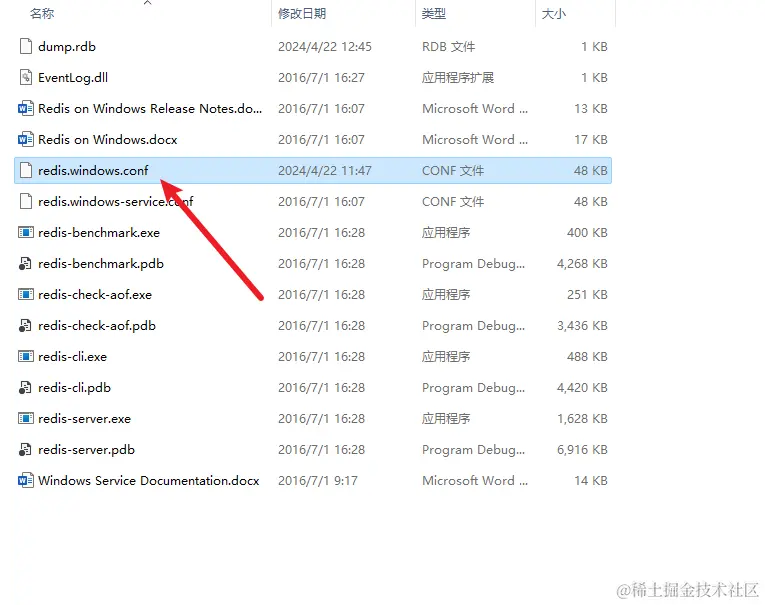This screenshot has width=765, height=605.
Task: Select Redis on Windows Release Notes file name
Action: pyautogui.click(x=150, y=108)
